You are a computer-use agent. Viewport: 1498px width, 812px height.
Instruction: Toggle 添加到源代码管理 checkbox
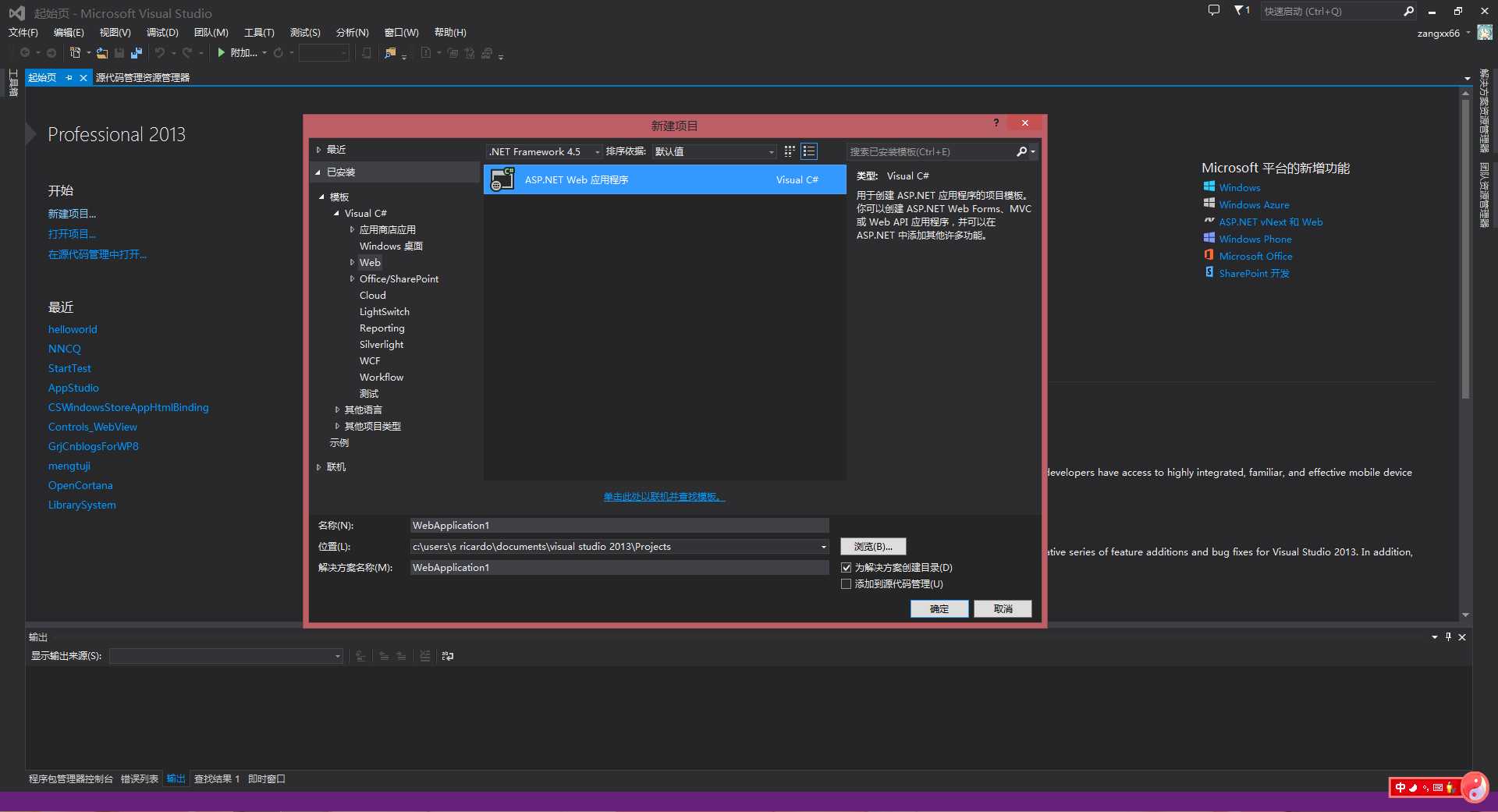pyautogui.click(x=846, y=584)
